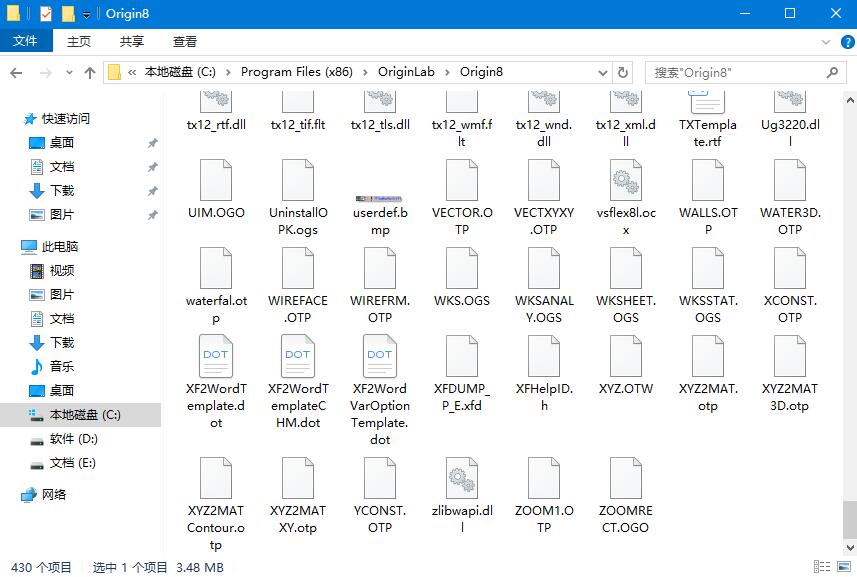The image size is (857, 577).
Task: Select the UninstallOPK.ogs file icon
Action: click(298, 180)
